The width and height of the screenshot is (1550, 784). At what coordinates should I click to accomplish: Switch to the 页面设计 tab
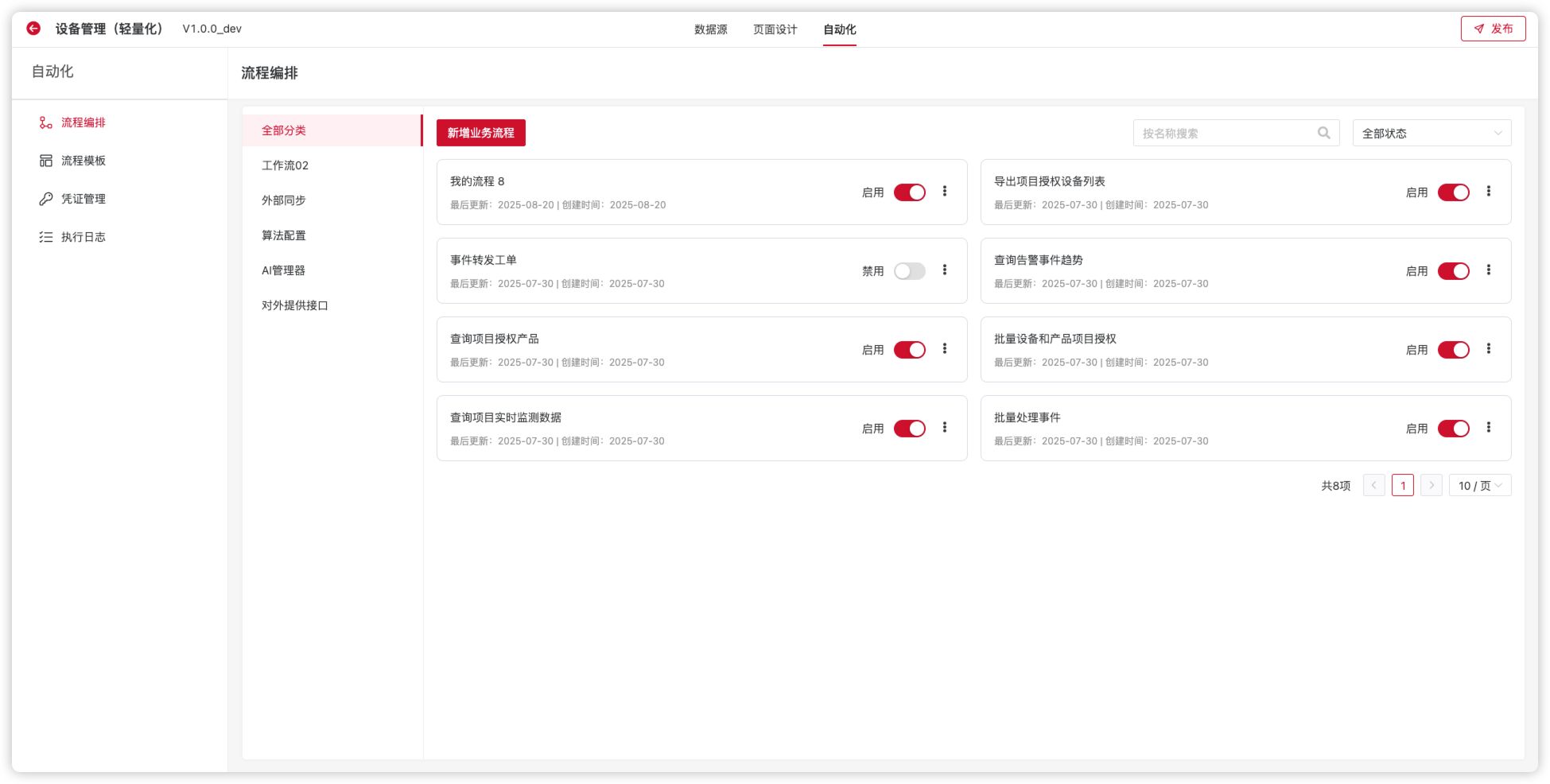775,29
